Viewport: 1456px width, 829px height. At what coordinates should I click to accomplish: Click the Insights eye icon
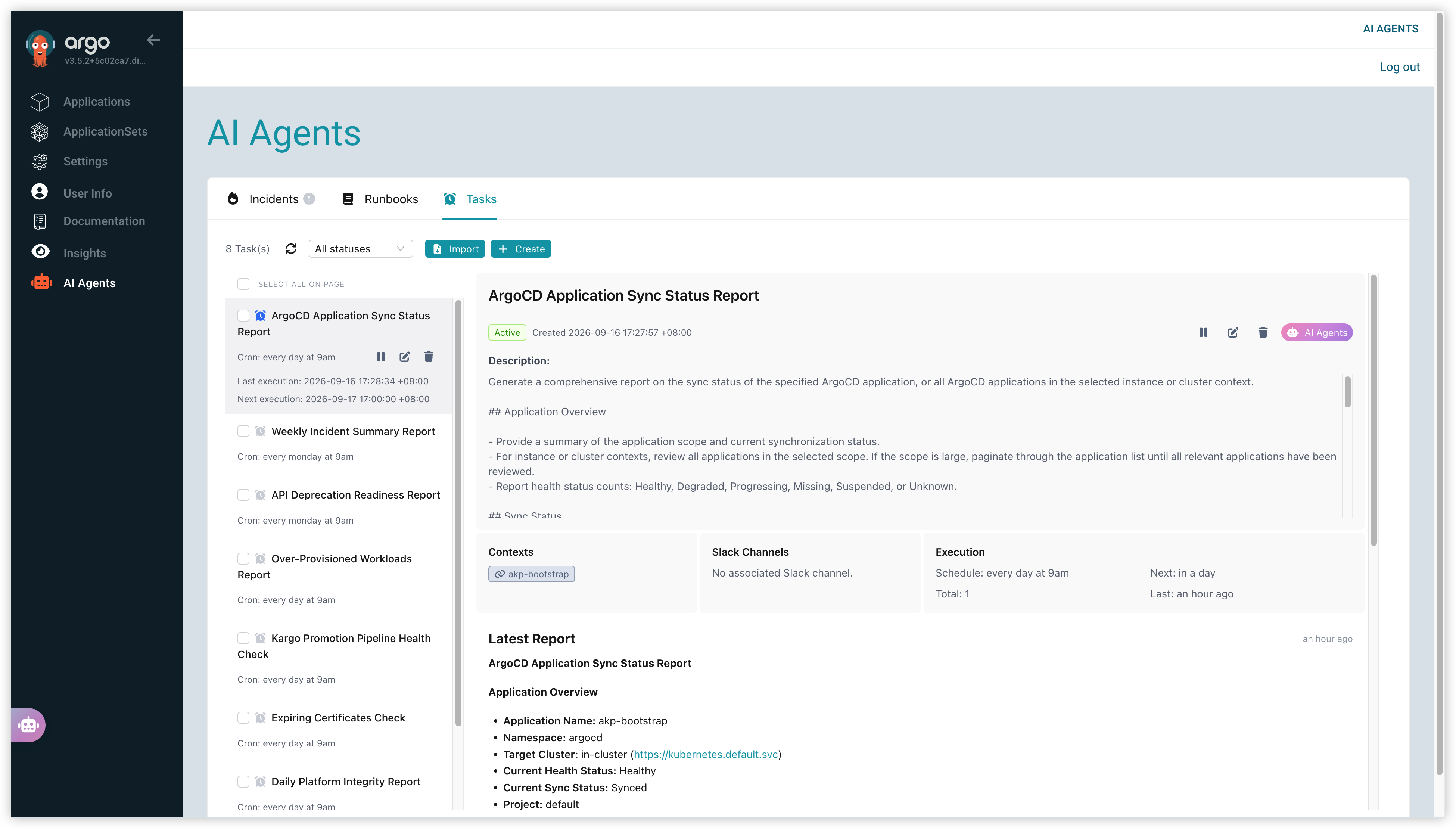(40, 251)
